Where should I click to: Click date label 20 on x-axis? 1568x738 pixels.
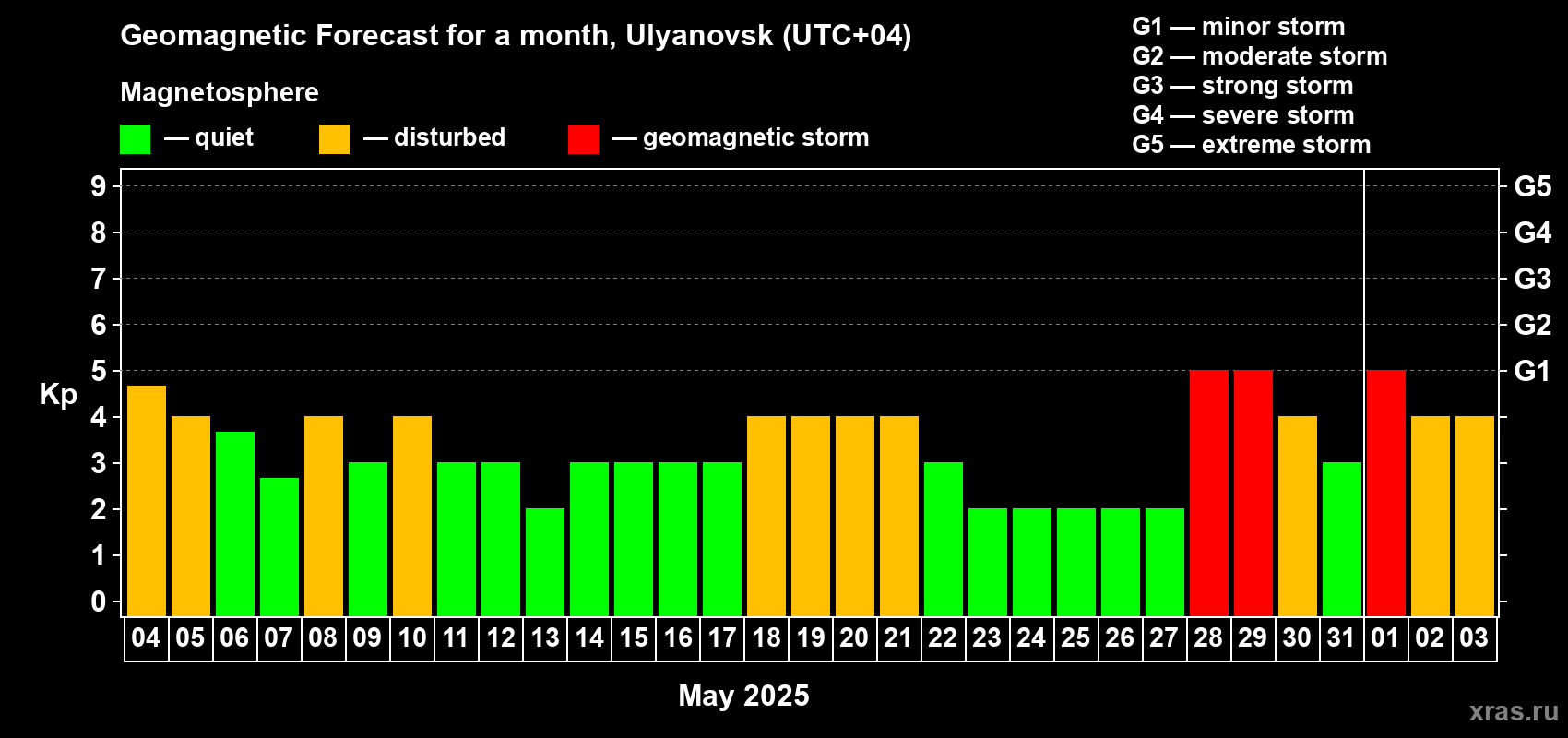pyautogui.click(x=854, y=638)
